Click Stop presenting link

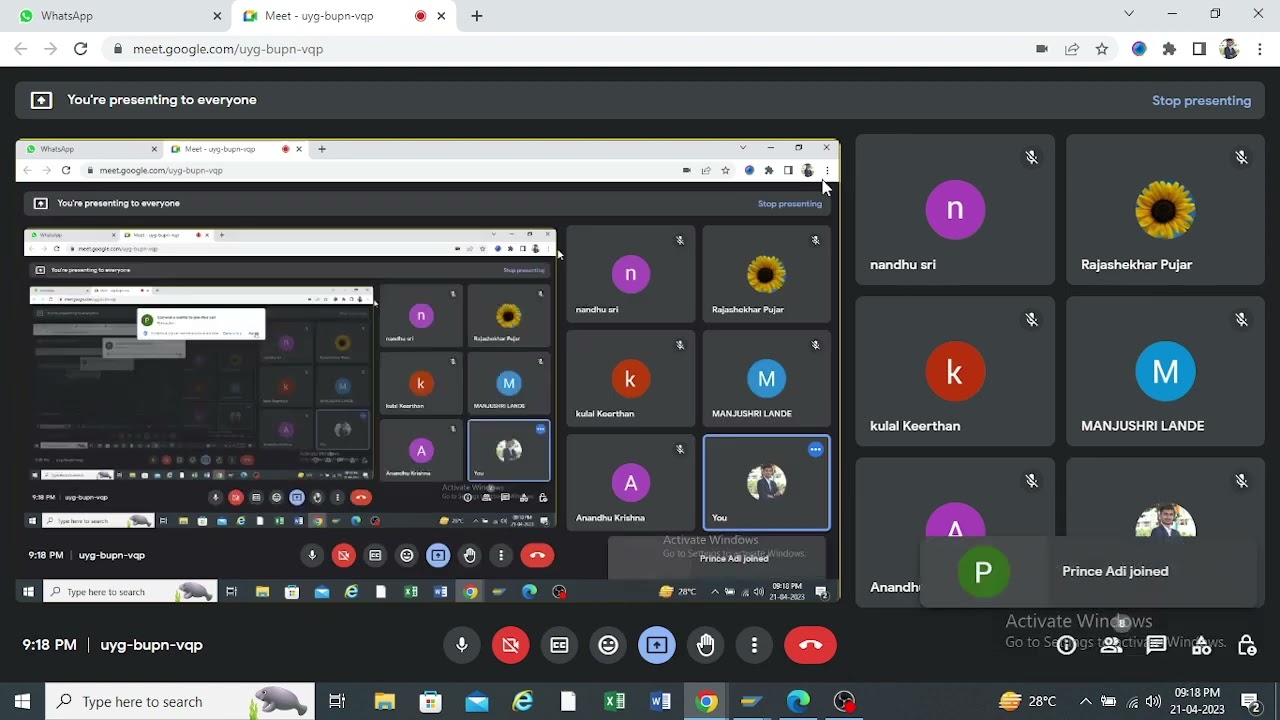1201,100
